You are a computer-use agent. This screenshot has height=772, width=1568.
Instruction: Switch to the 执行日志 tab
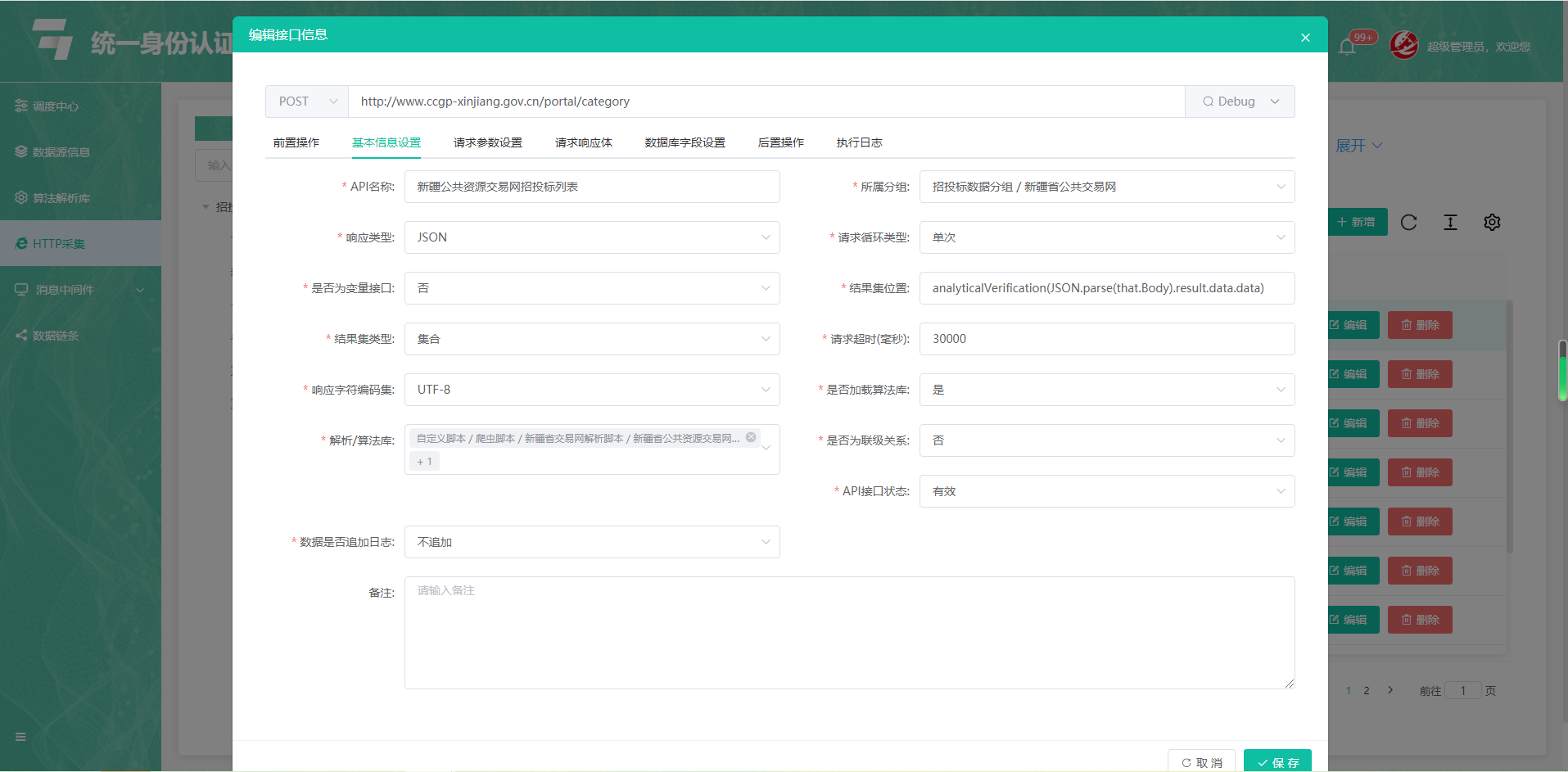(860, 142)
